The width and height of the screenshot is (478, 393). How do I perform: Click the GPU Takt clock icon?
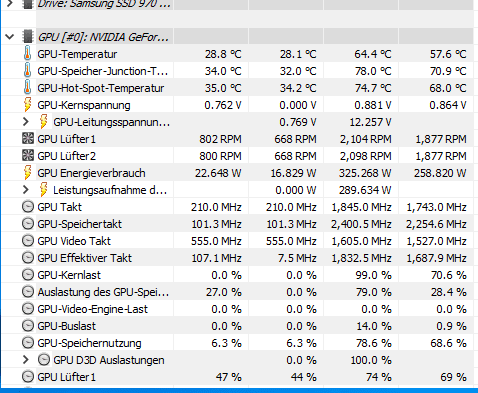pyautogui.click(x=28, y=207)
